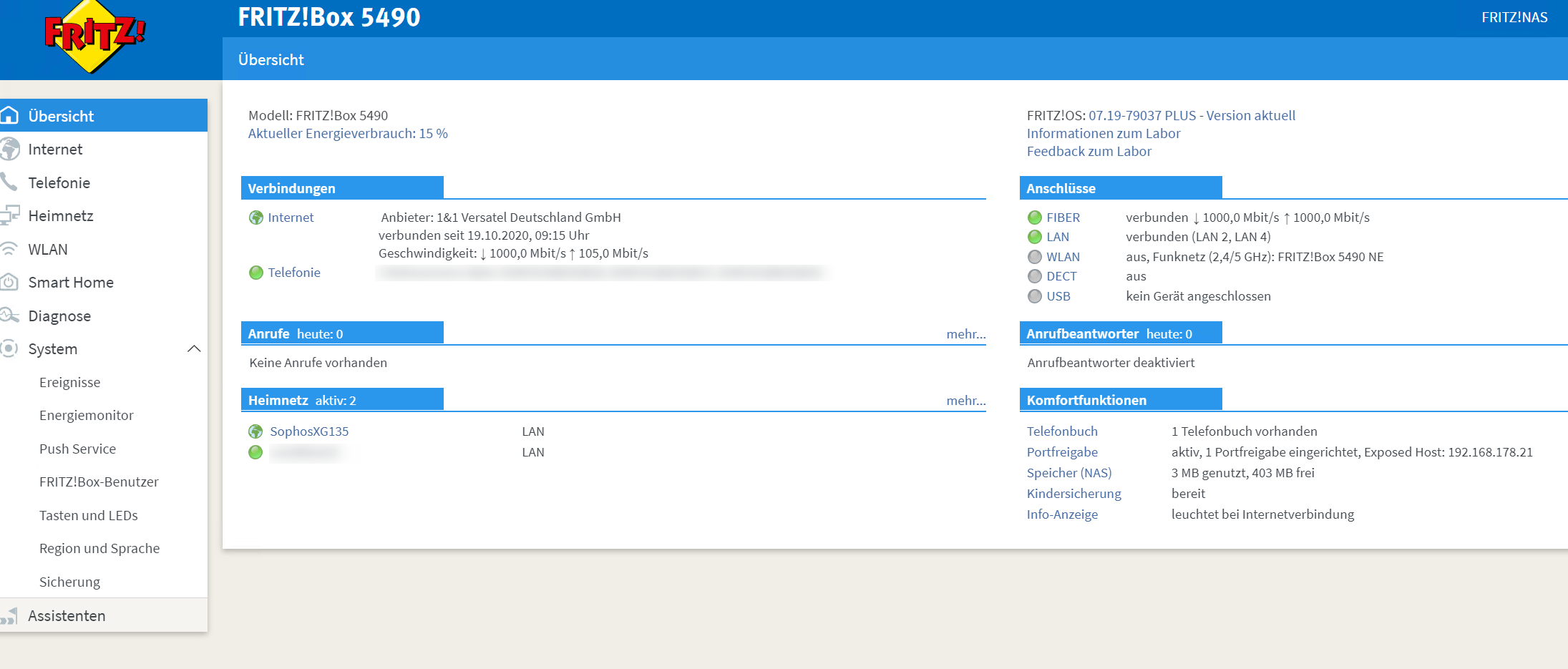Screen dimensions: 1568x669
Task: Click the FIBER link under Anschlüsse
Action: click(1063, 218)
